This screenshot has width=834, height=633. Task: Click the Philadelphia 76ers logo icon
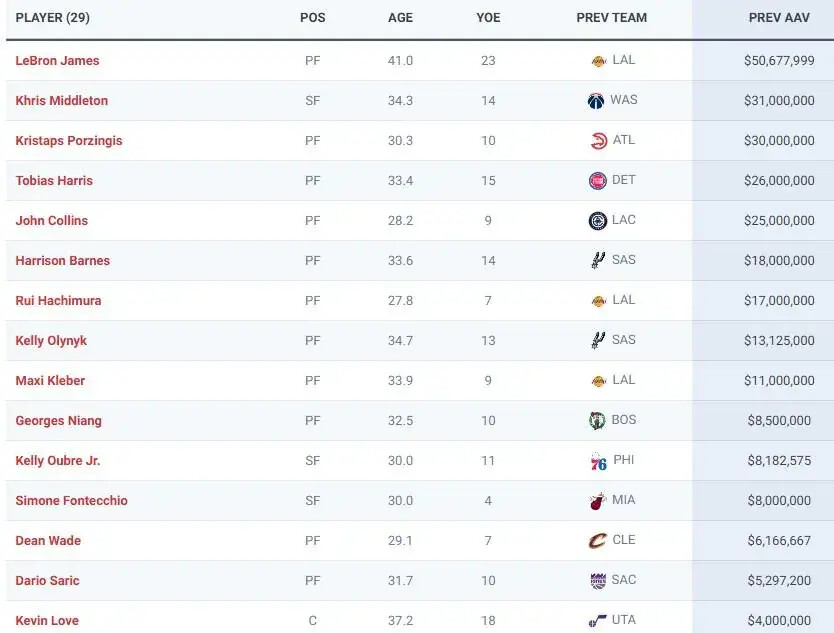[x=598, y=461]
